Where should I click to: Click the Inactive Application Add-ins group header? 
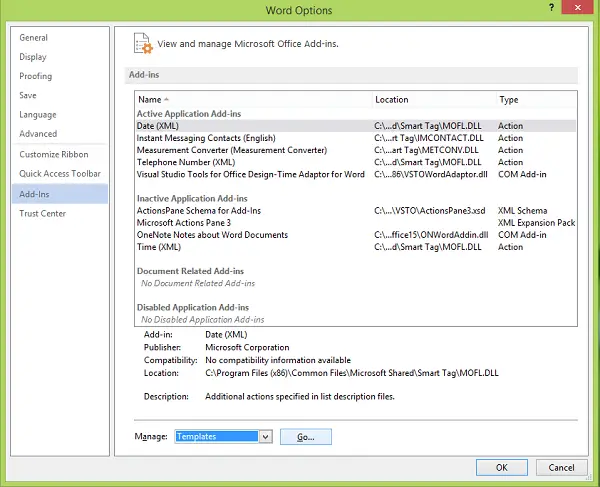pos(192,198)
